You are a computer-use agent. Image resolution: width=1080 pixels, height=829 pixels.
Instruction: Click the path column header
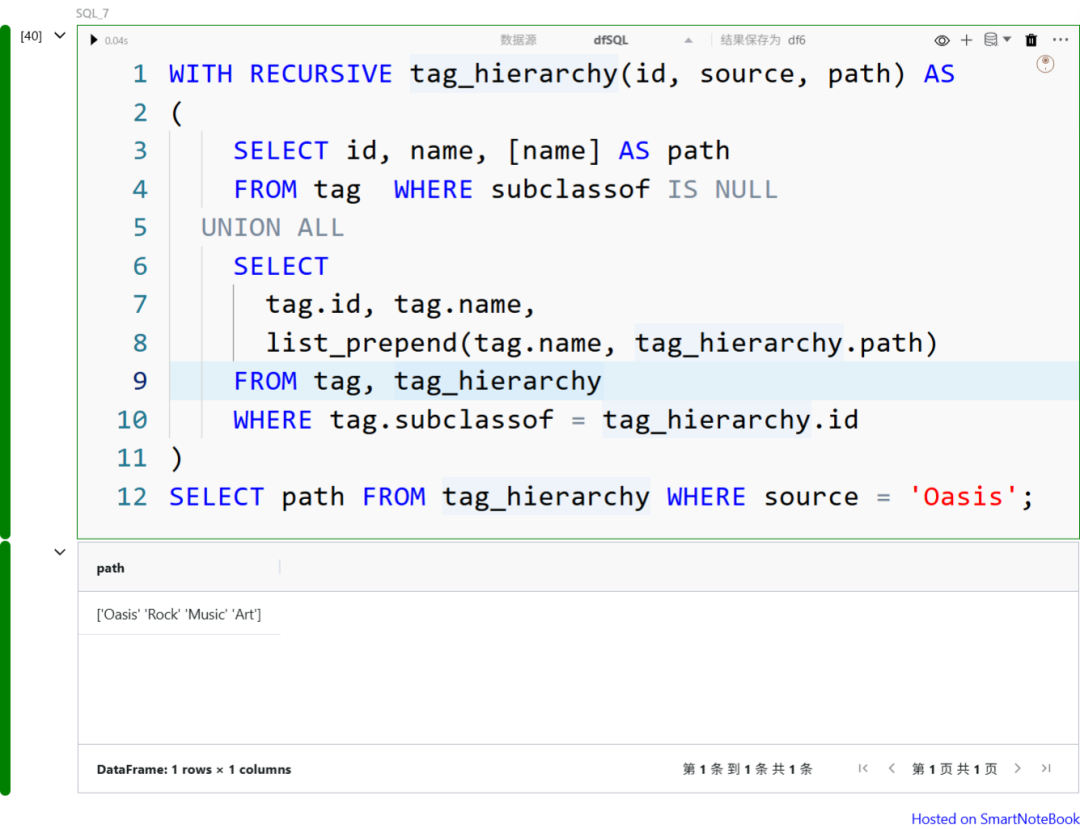pos(111,568)
